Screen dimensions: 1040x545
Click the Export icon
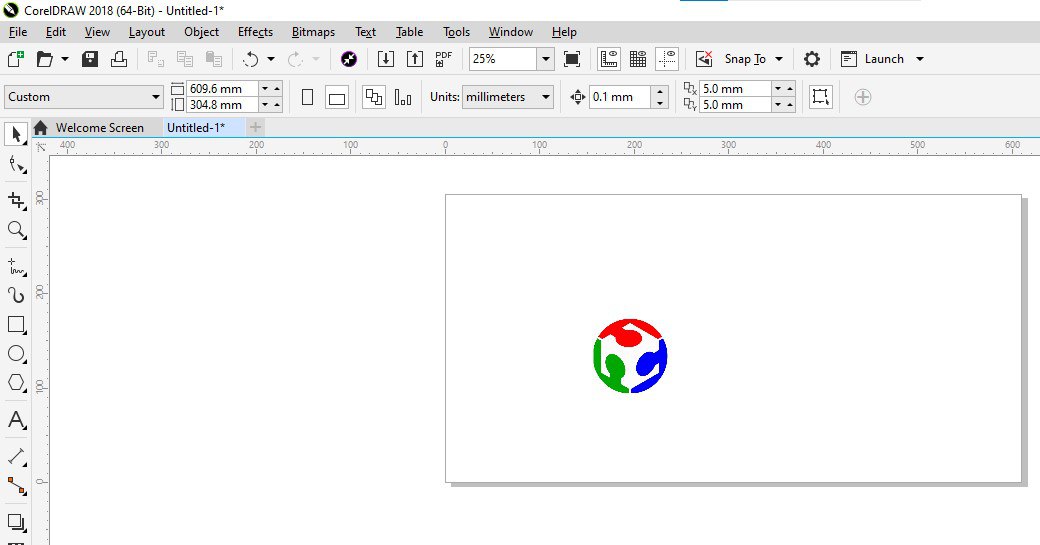pyautogui.click(x=415, y=59)
